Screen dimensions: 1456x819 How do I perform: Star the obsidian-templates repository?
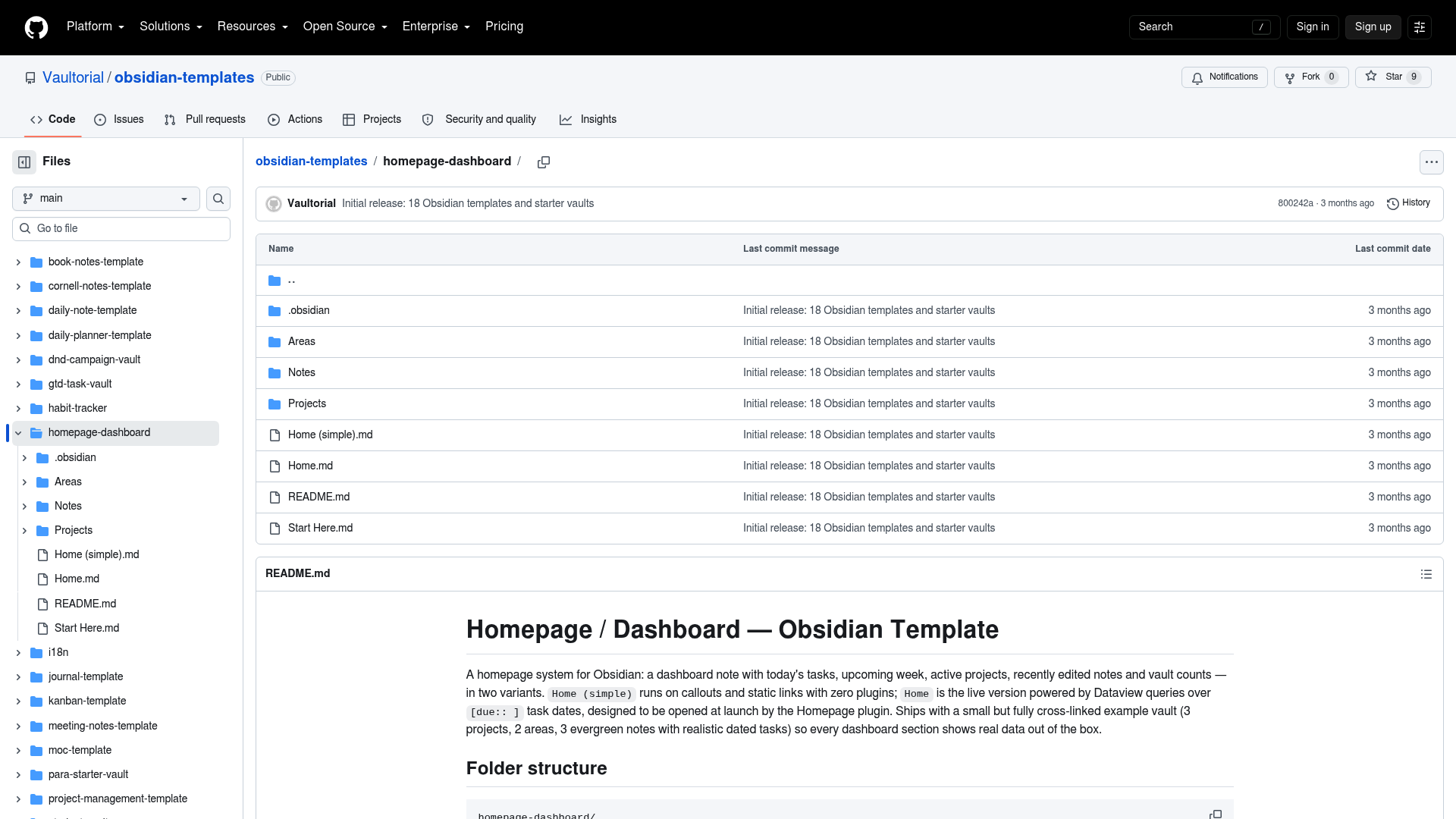pyautogui.click(x=1393, y=77)
